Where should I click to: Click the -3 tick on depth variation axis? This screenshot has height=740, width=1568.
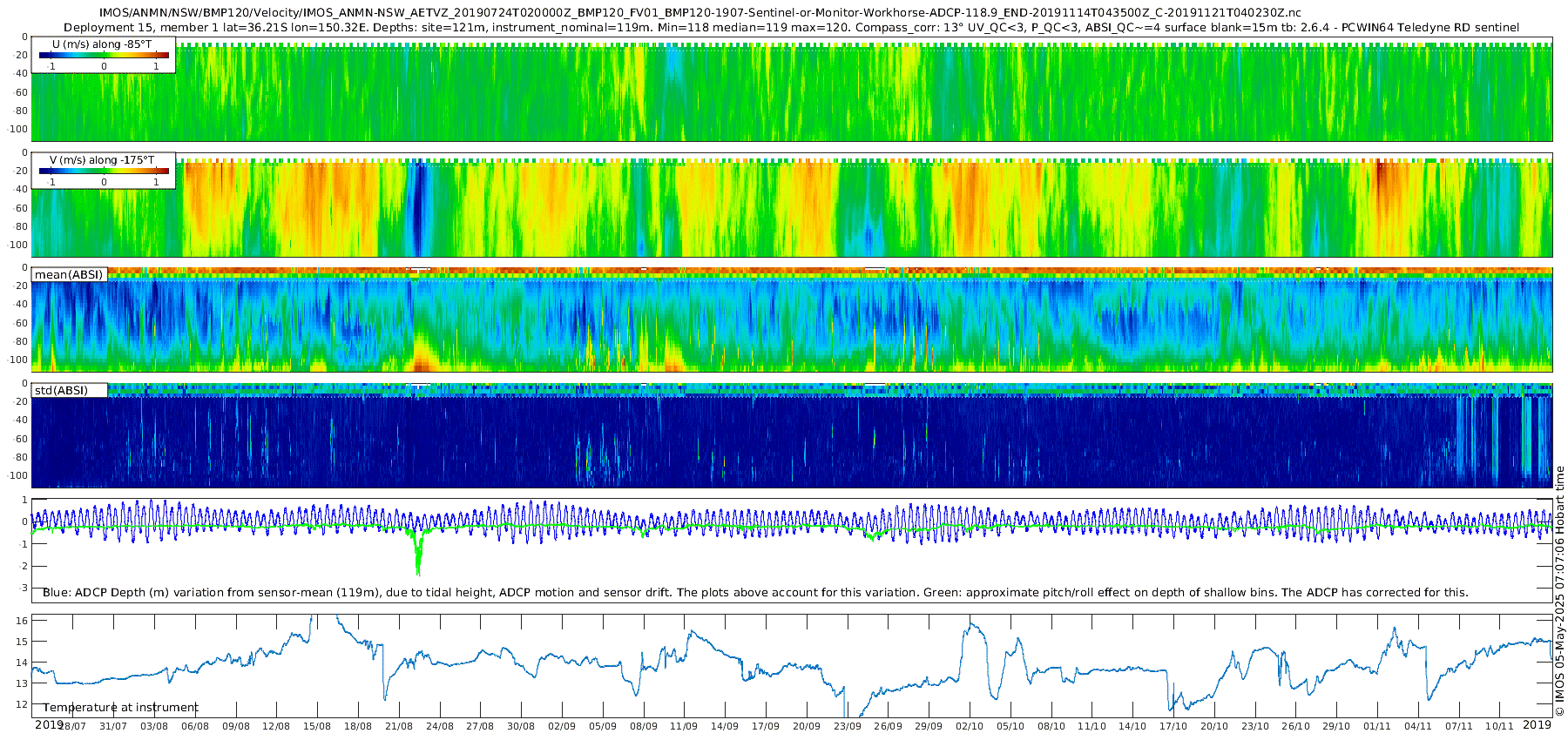23,589
